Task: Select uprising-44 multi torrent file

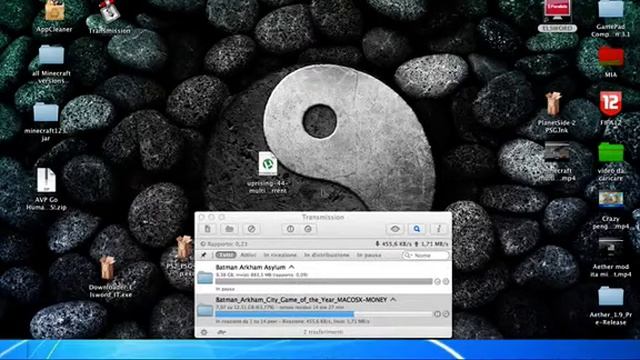Action: pos(267,172)
